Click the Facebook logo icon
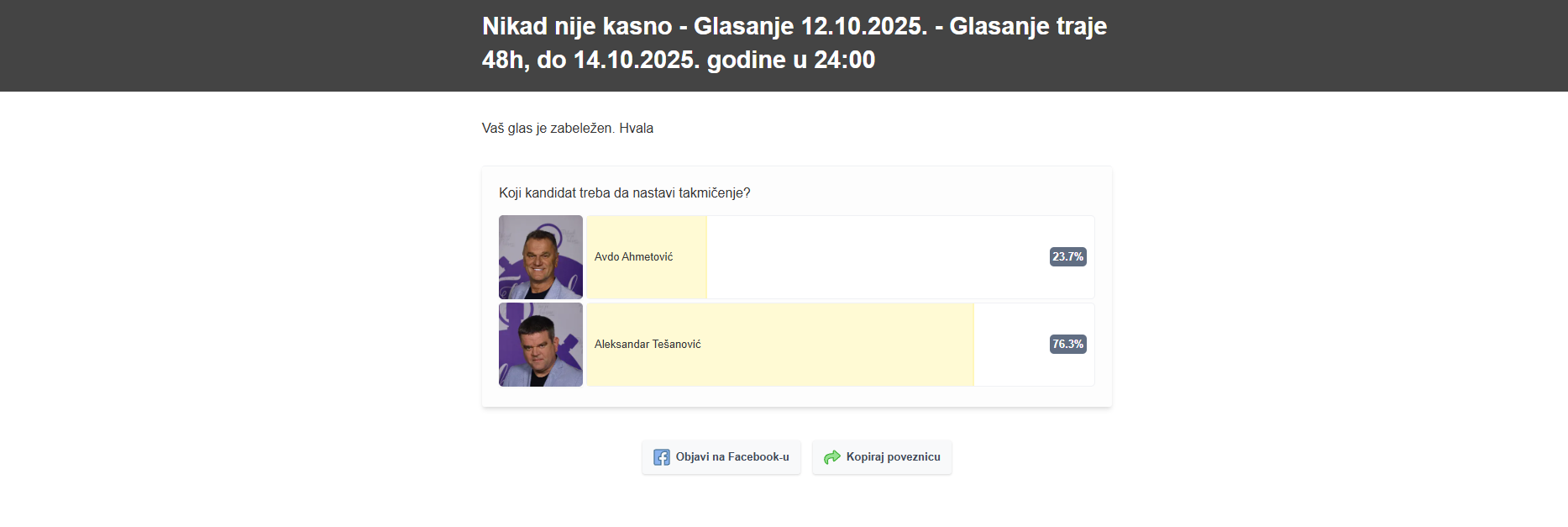The width and height of the screenshot is (1568, 527). point(662,457)
